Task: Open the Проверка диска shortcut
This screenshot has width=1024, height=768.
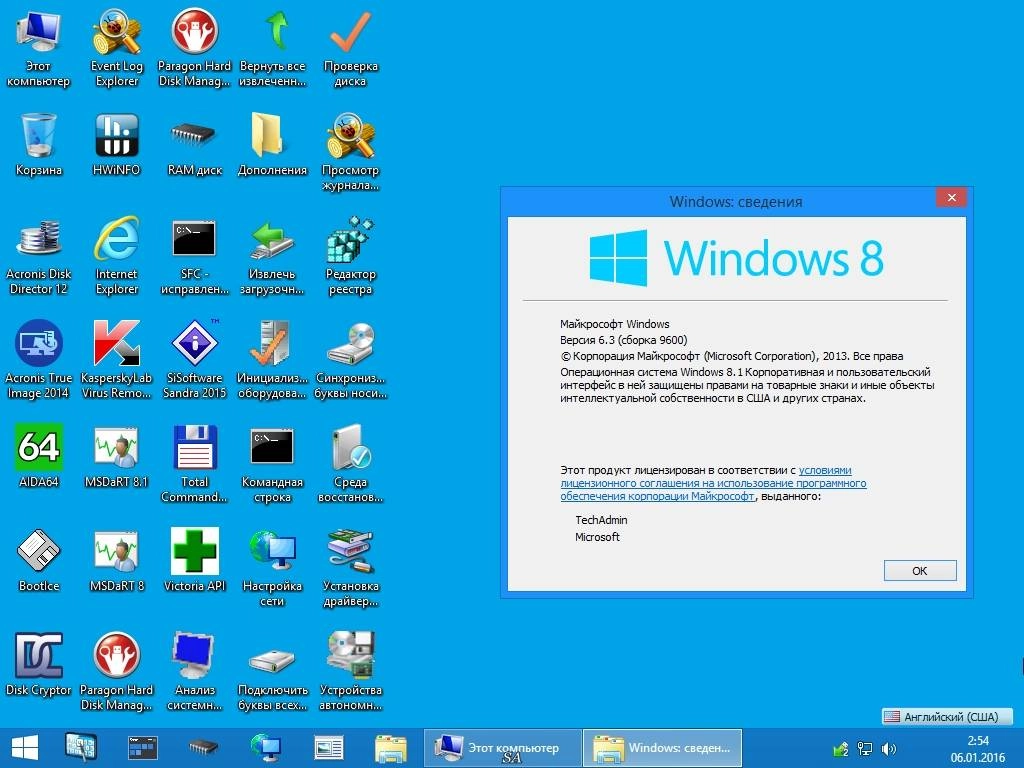Action: coord(351,46)
